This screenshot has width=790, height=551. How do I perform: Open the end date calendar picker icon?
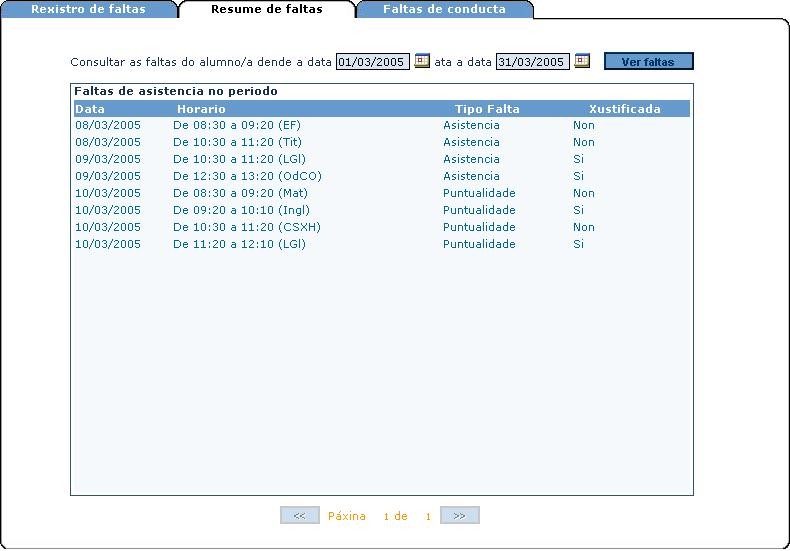coord(582,61)
